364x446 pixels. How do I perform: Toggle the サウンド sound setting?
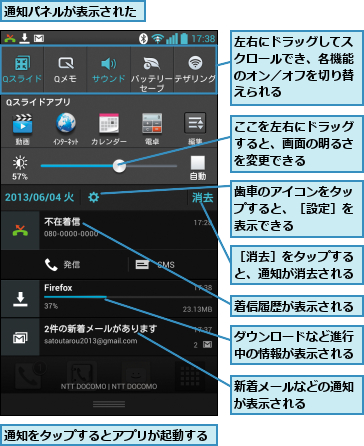(x=109, y=69)
